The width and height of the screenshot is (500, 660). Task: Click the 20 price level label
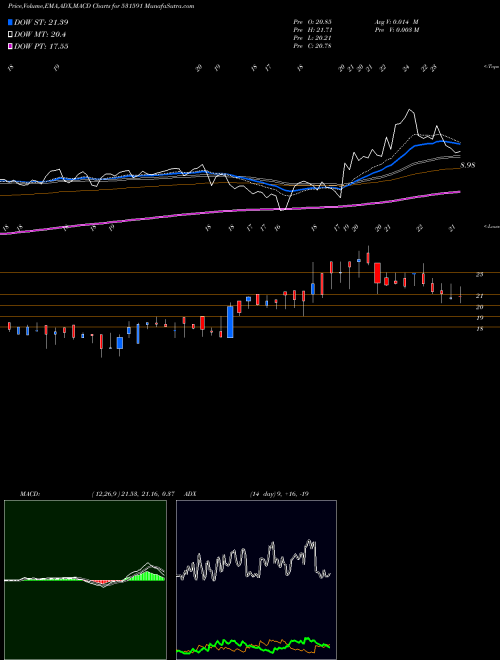pos(479,307)
